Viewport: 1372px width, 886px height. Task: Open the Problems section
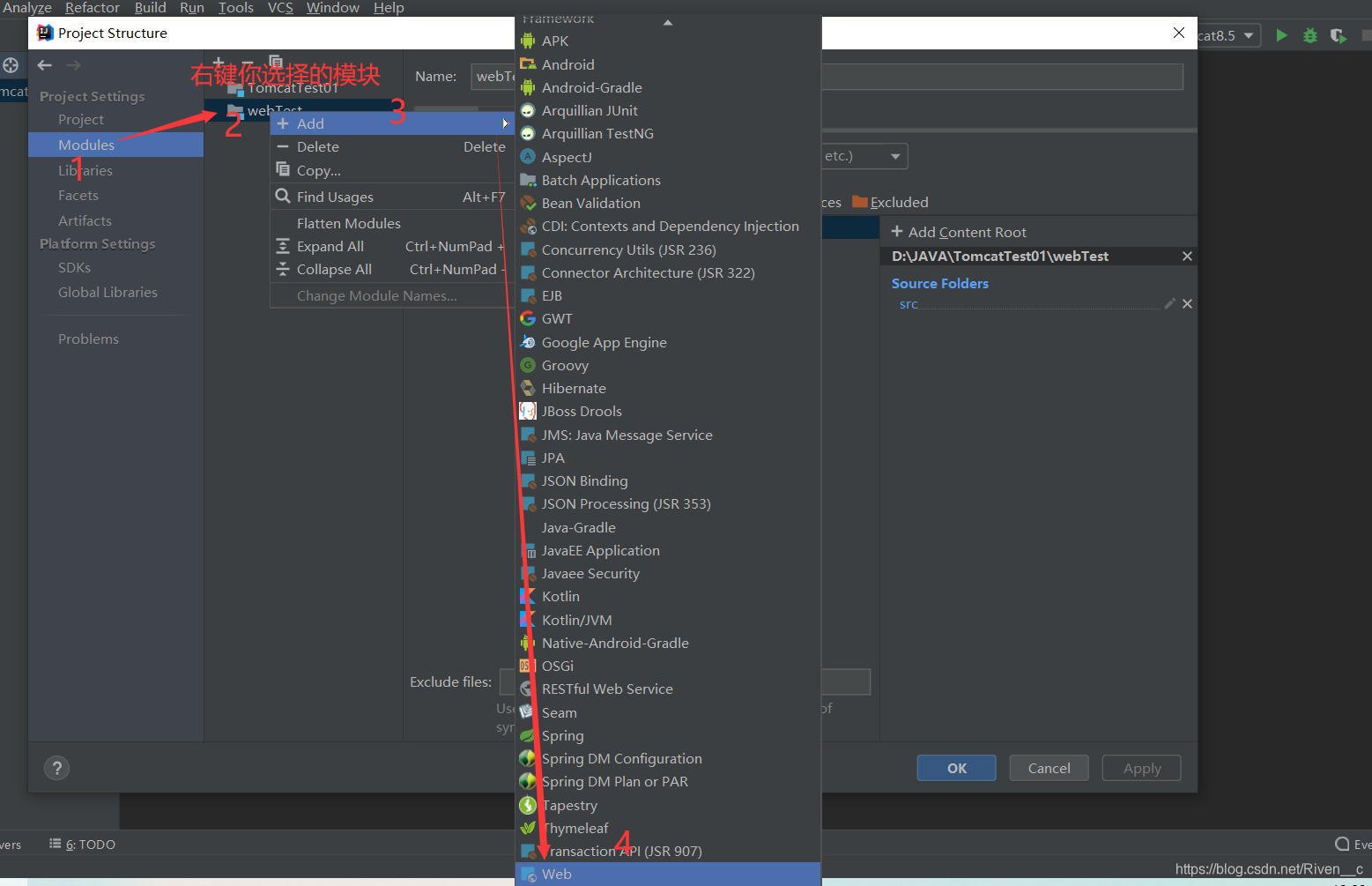coord(88,339)
